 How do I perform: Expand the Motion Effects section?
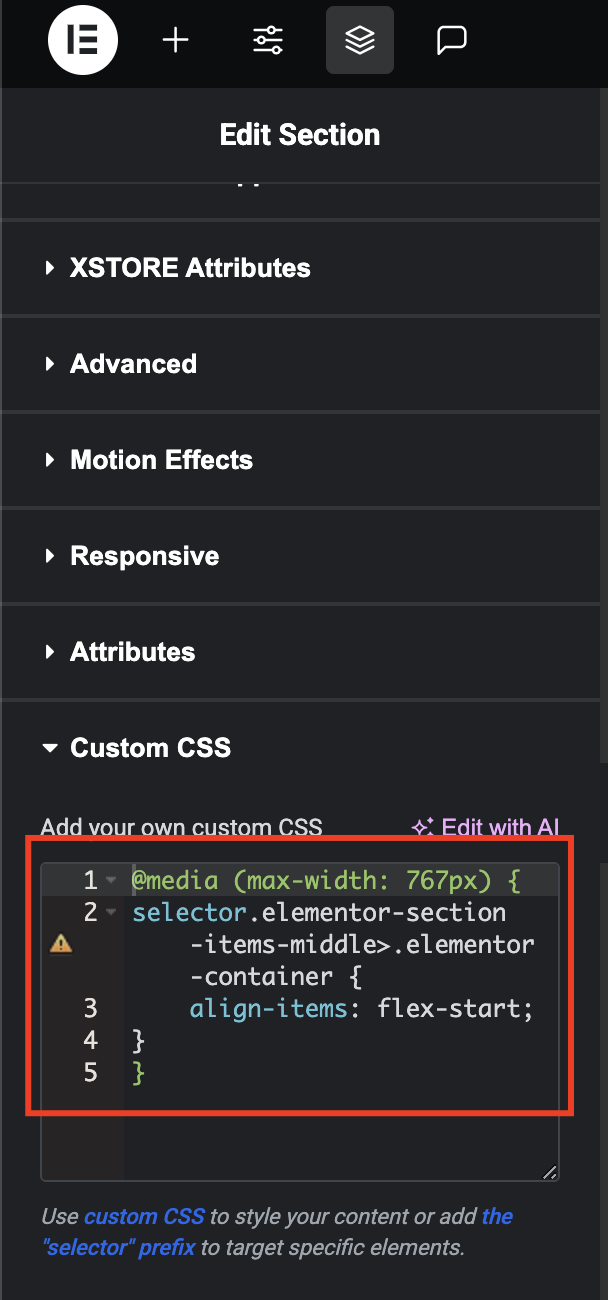[x=304, y=460]
